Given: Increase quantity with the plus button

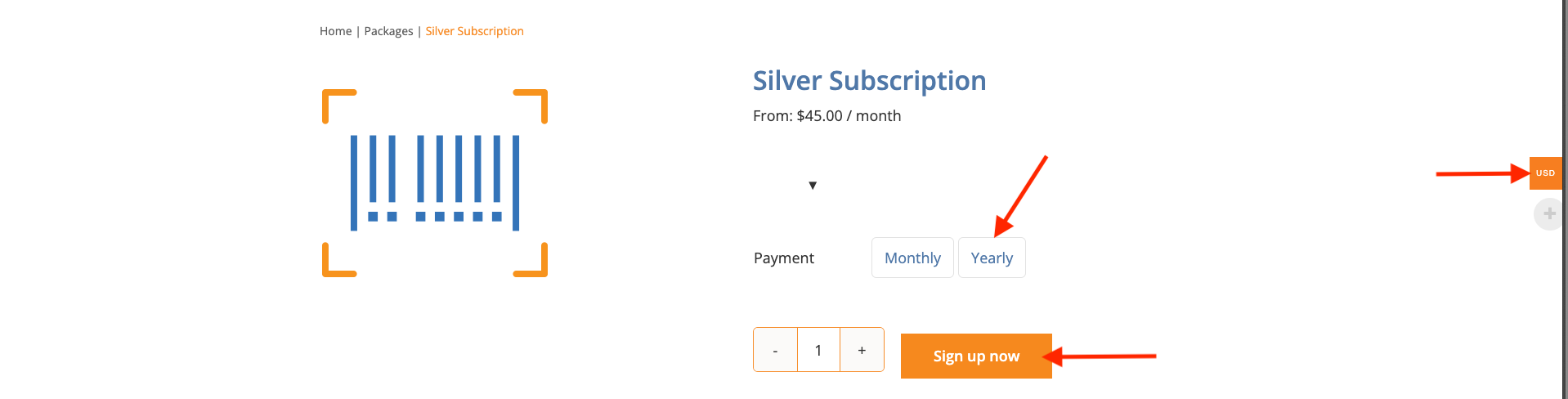Looking at the screenshot, I should coord(862,350).
